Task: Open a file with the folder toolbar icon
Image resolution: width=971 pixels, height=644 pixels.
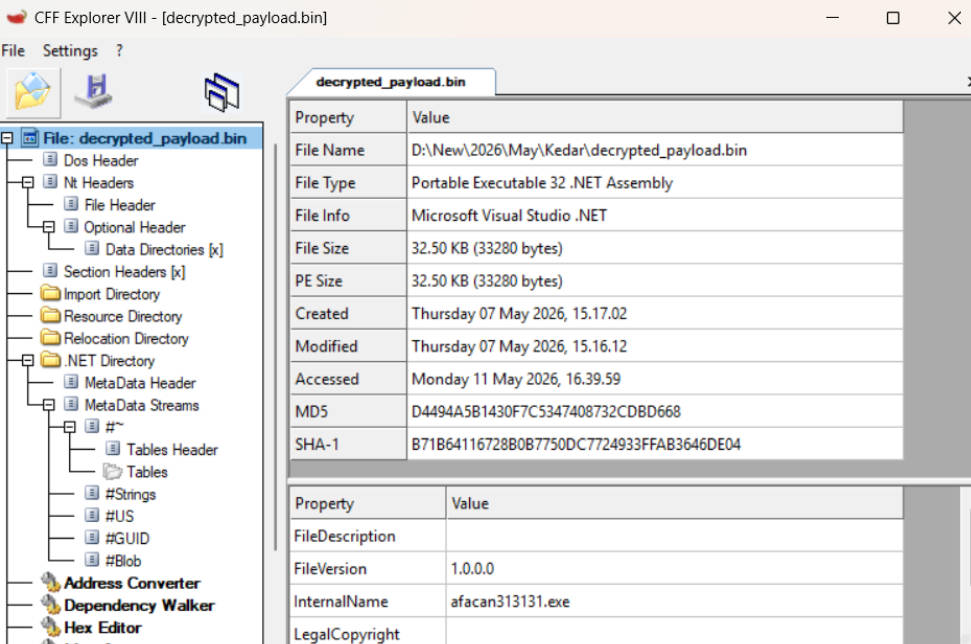Action: click(x=33, y=92)
